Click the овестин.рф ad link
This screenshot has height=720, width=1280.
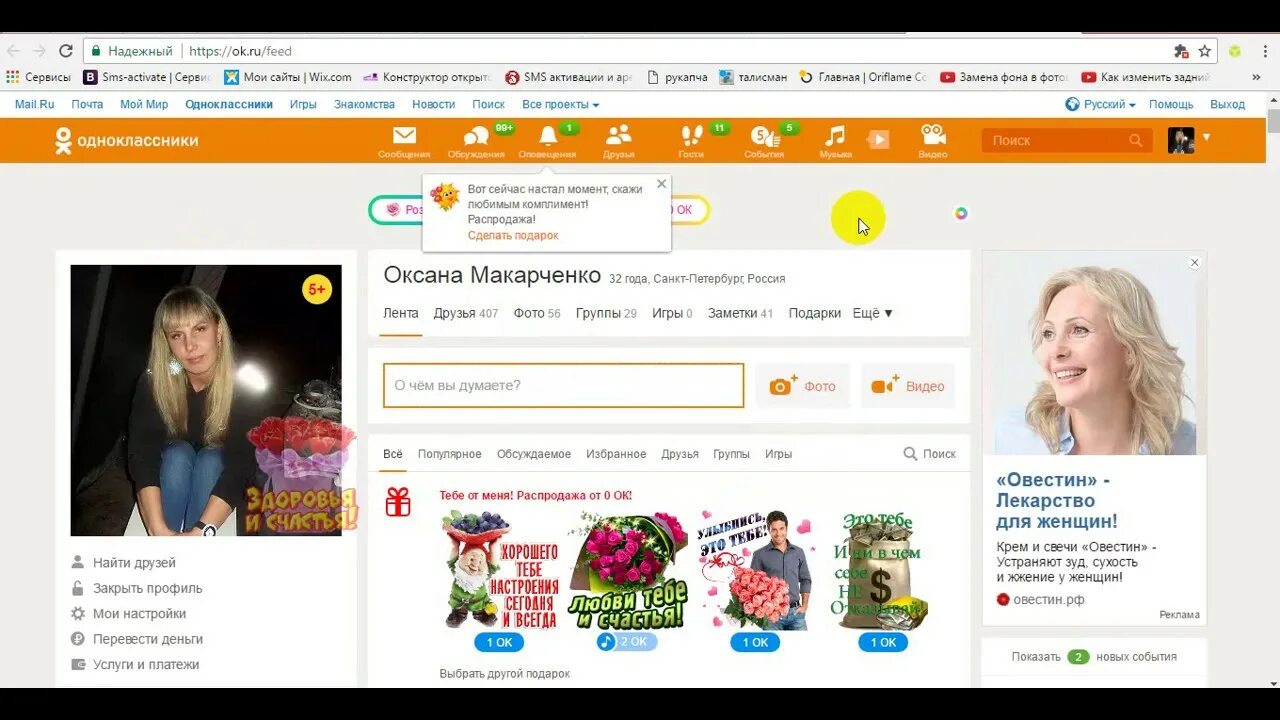pos(1048,600)
